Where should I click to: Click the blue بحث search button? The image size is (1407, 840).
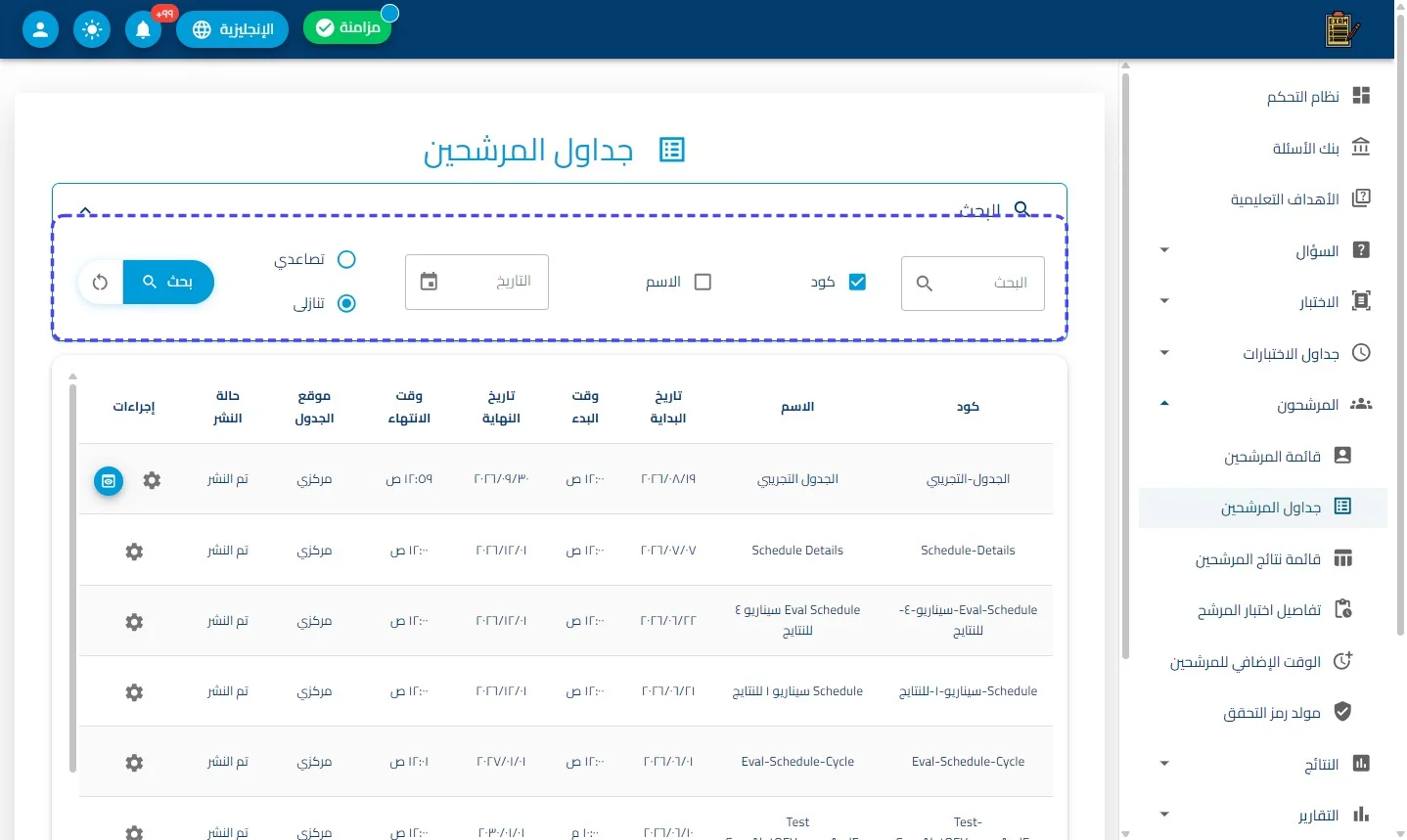tap(168, 283)
